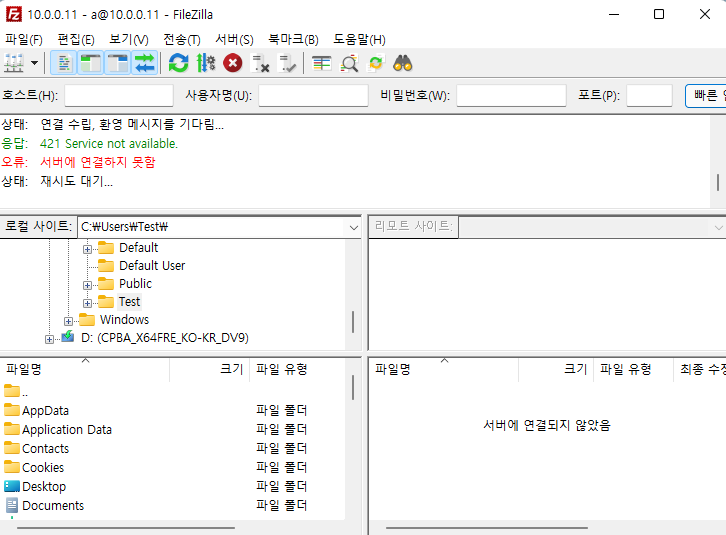Toggle transfer queue display
The image size is (726, 535).
144,63
